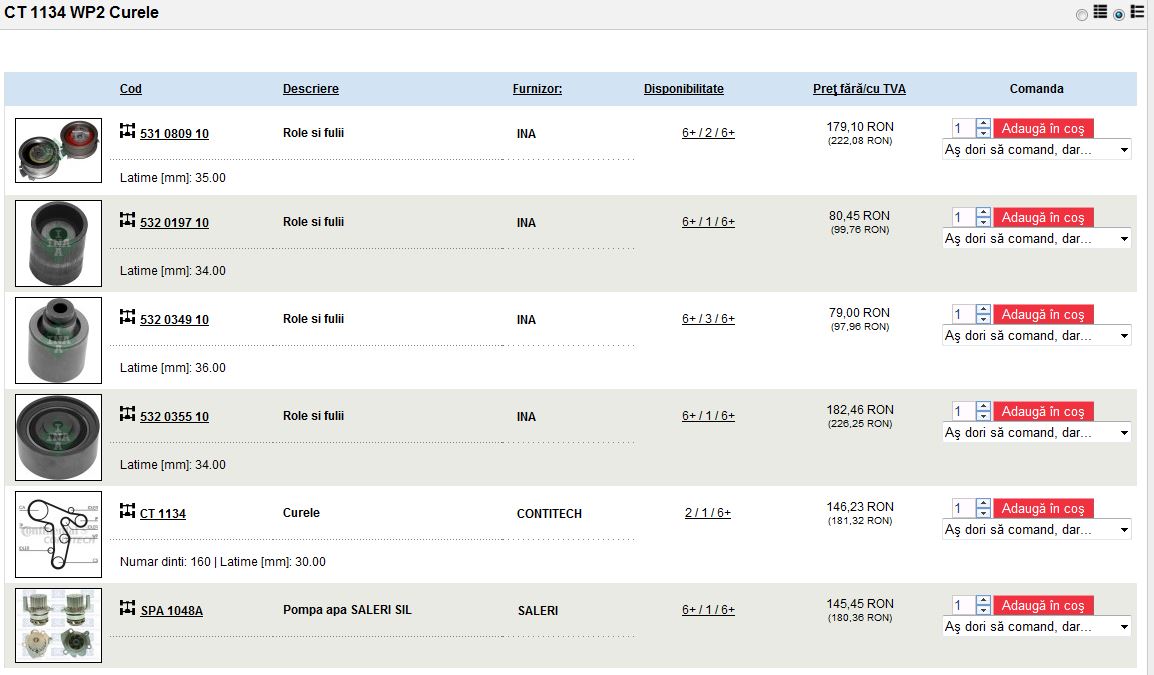The height and width of the screenshot is (675, 1154).
Task: Click the compare icon next to CT 1134
Action: [127, 512]
